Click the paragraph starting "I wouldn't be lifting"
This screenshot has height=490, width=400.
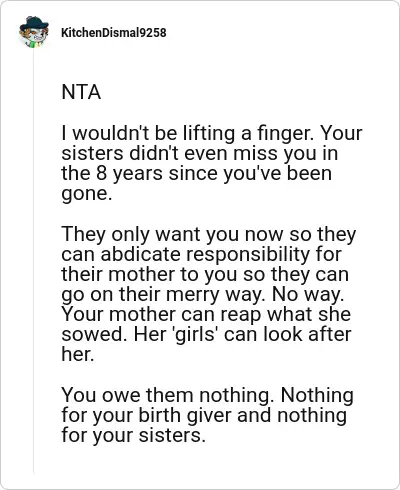pos(212,163)
